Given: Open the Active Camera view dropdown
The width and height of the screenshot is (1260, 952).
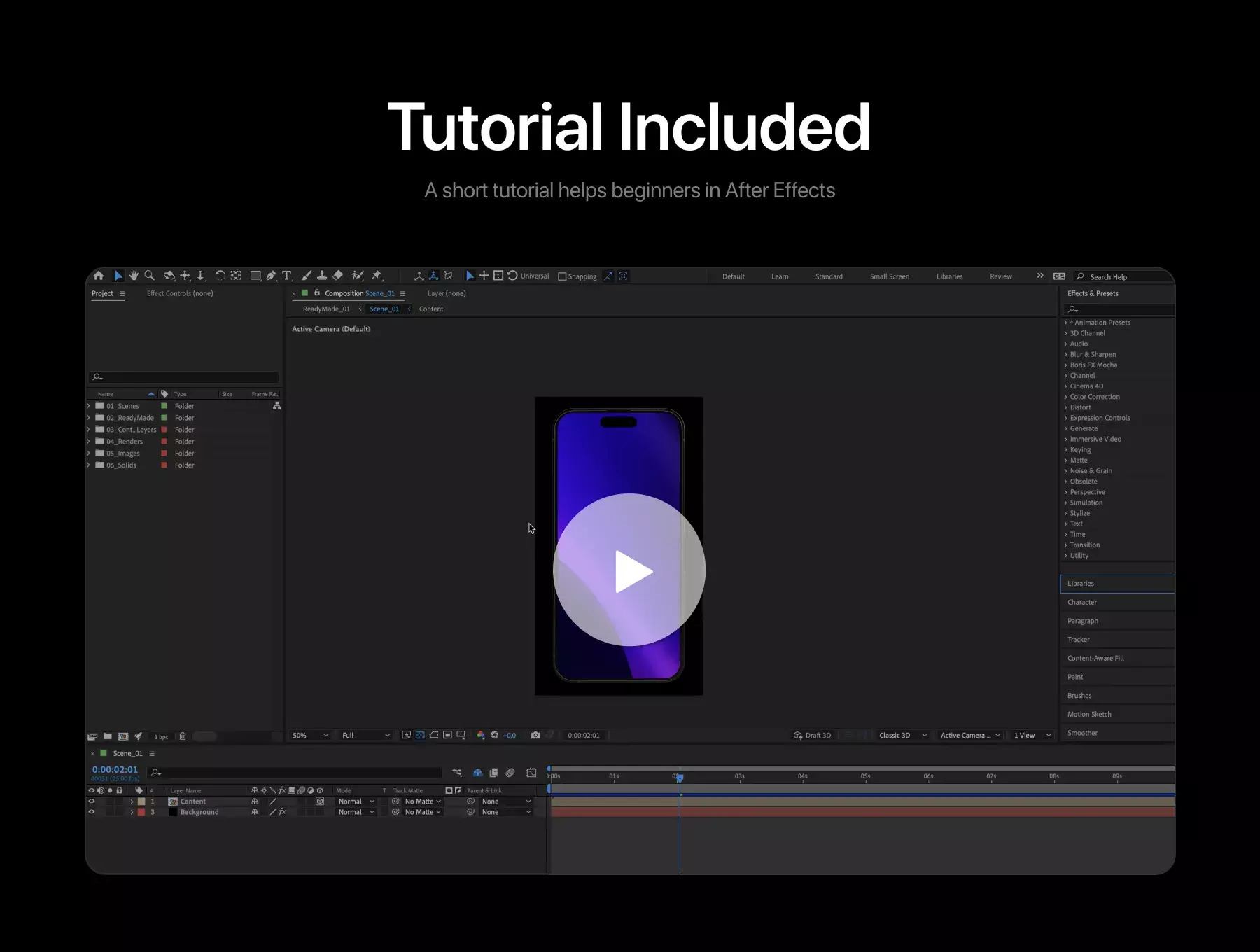Looking at the screenshot, I should click(970, 735).
